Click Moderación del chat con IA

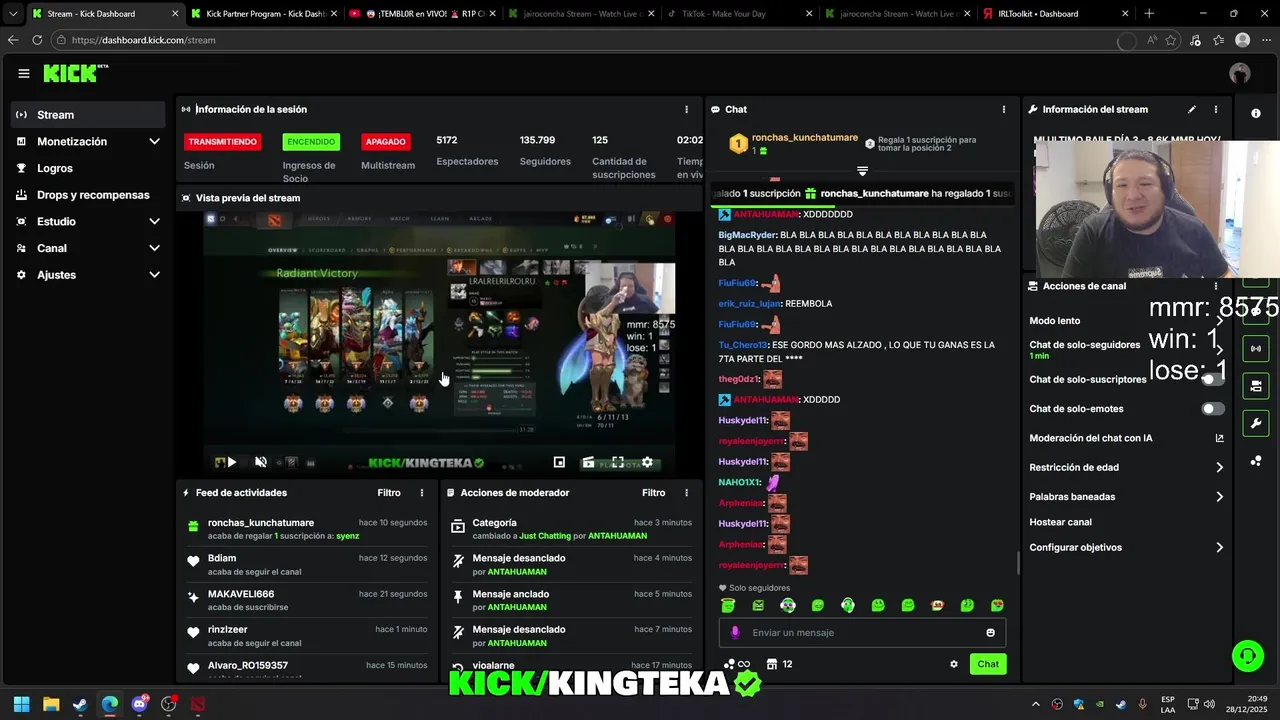coord(1091,438)
